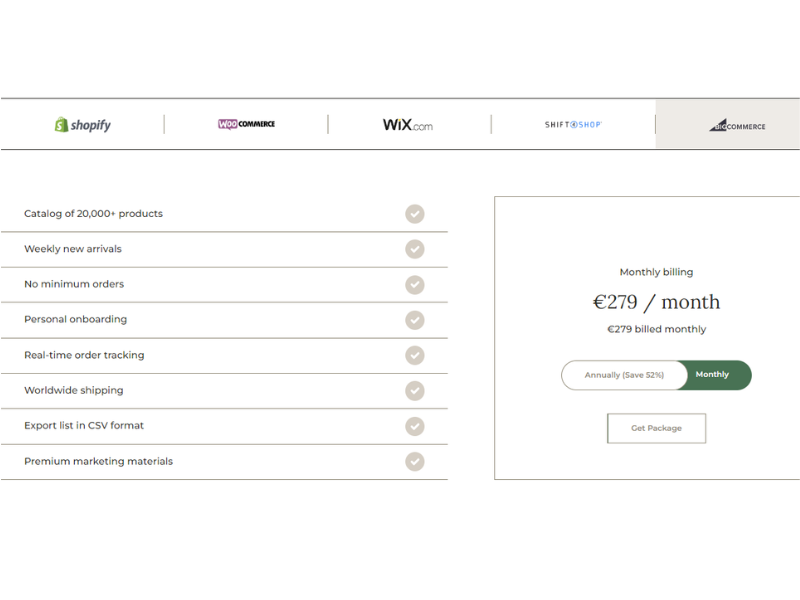The height and width of the screenshot is (600, 800).
Task: Select the Monthly billing option
Action: tap(713, 375)
